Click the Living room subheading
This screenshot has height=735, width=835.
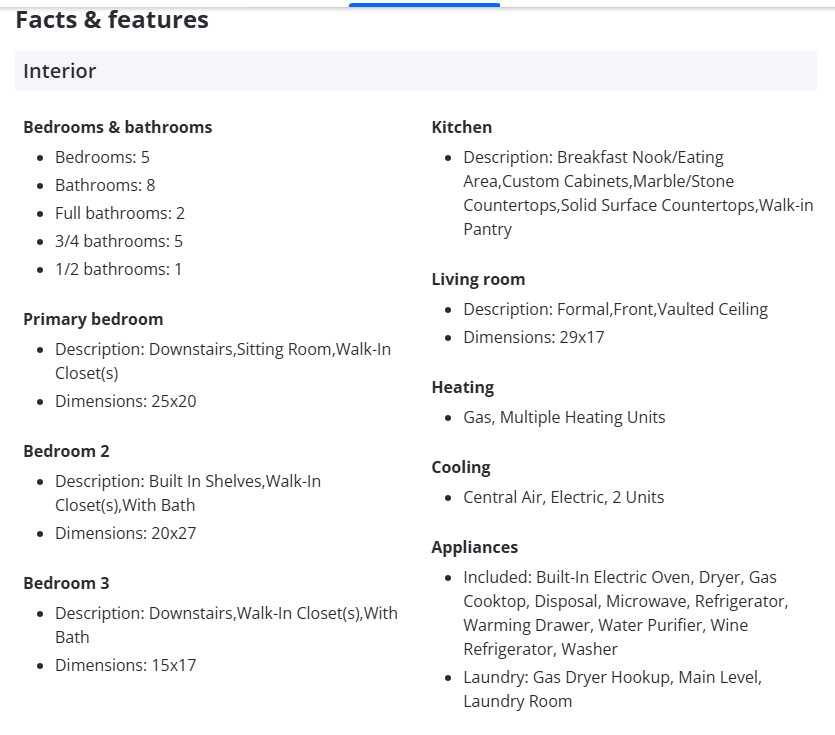(478, 279)
